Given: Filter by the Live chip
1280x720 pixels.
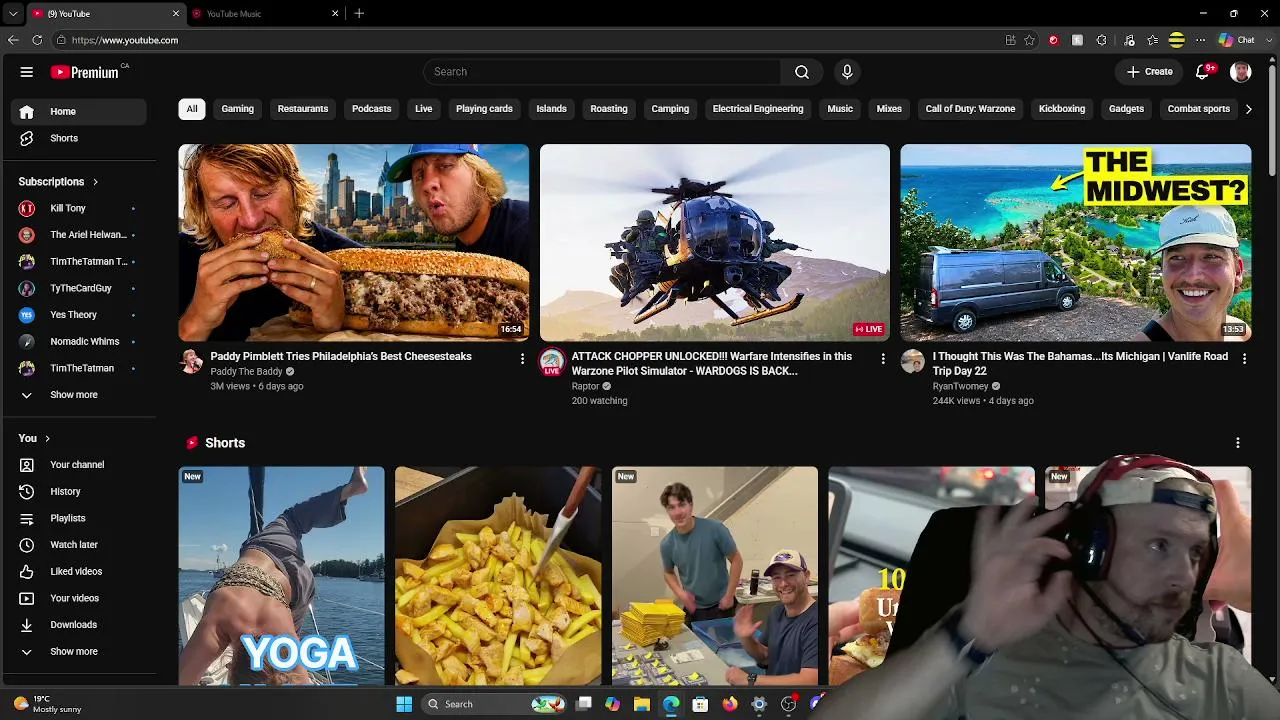Looking at the screenshot, I should point(424,109).
